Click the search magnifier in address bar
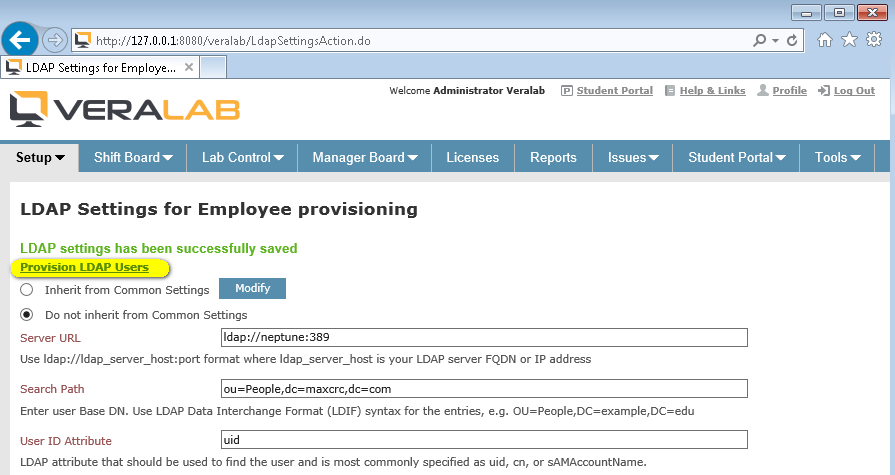The width and height of the screenshot is (895, 475). (x=759, y=41)
